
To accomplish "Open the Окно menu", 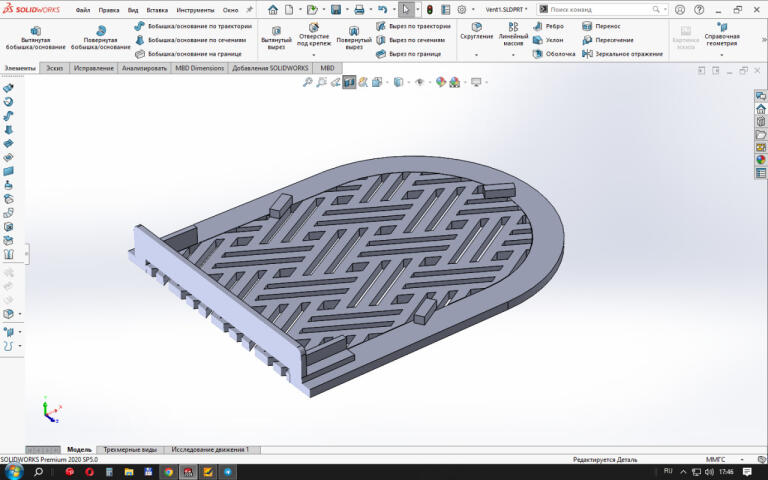I will pos(230,10).
